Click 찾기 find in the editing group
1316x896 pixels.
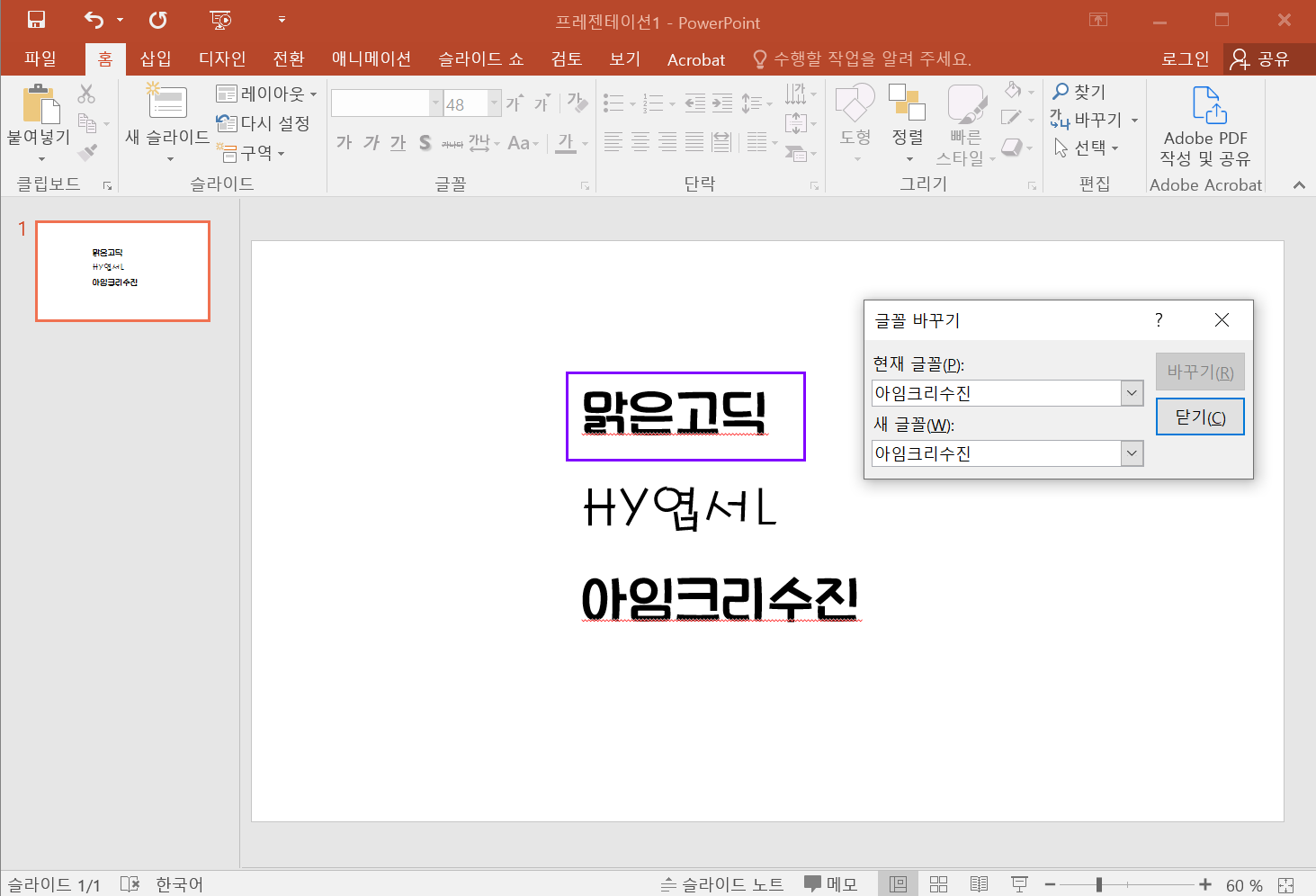tap(1079, 92)
